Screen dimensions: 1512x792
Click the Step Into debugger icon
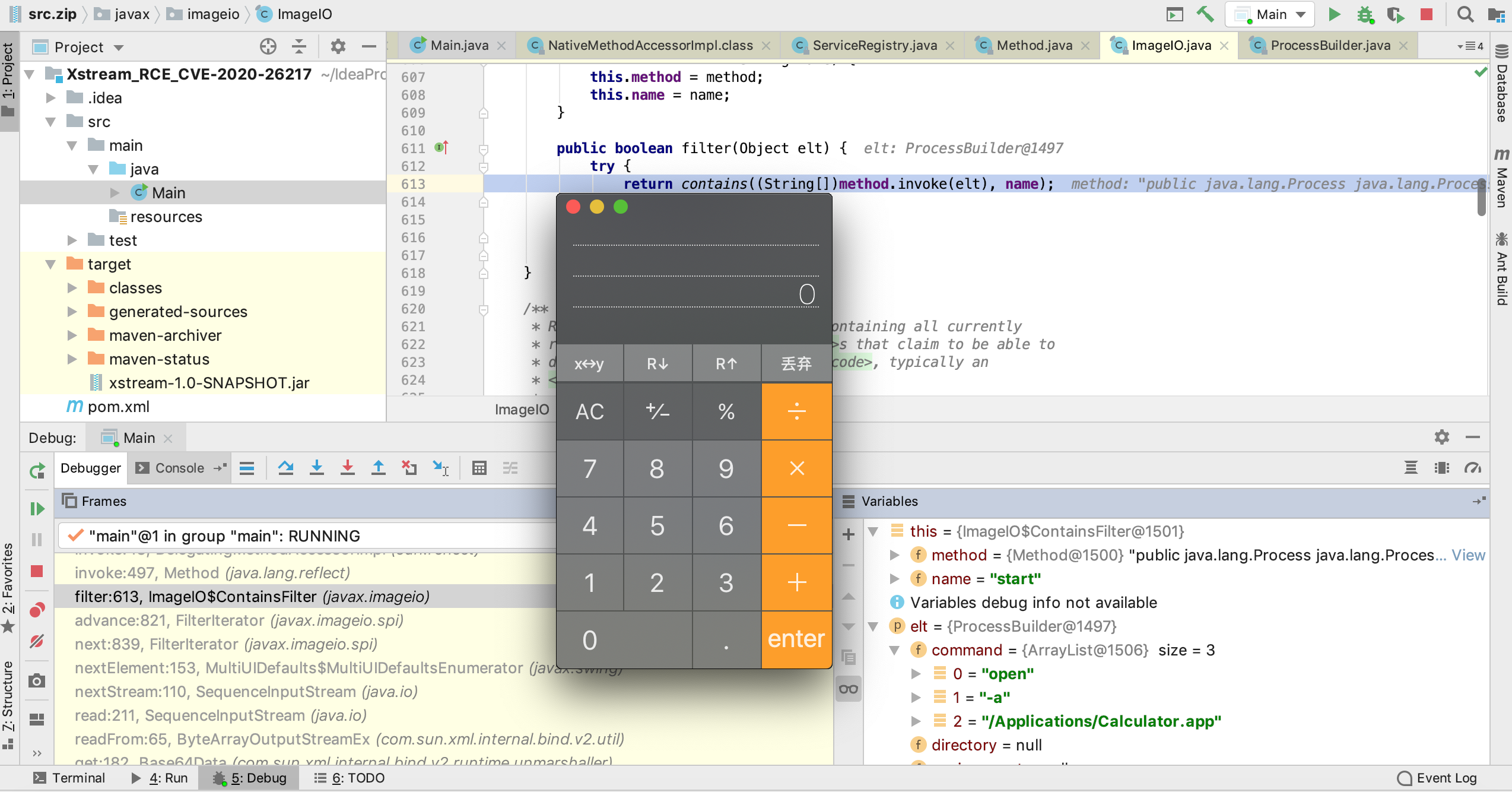[316, 468]
